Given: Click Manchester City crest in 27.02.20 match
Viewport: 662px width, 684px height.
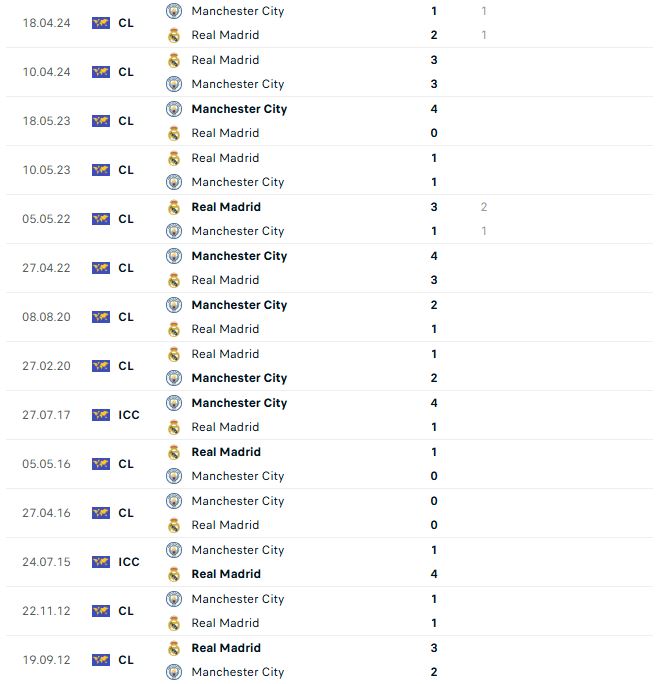Looking at the screenshot, I should [174, 378].
